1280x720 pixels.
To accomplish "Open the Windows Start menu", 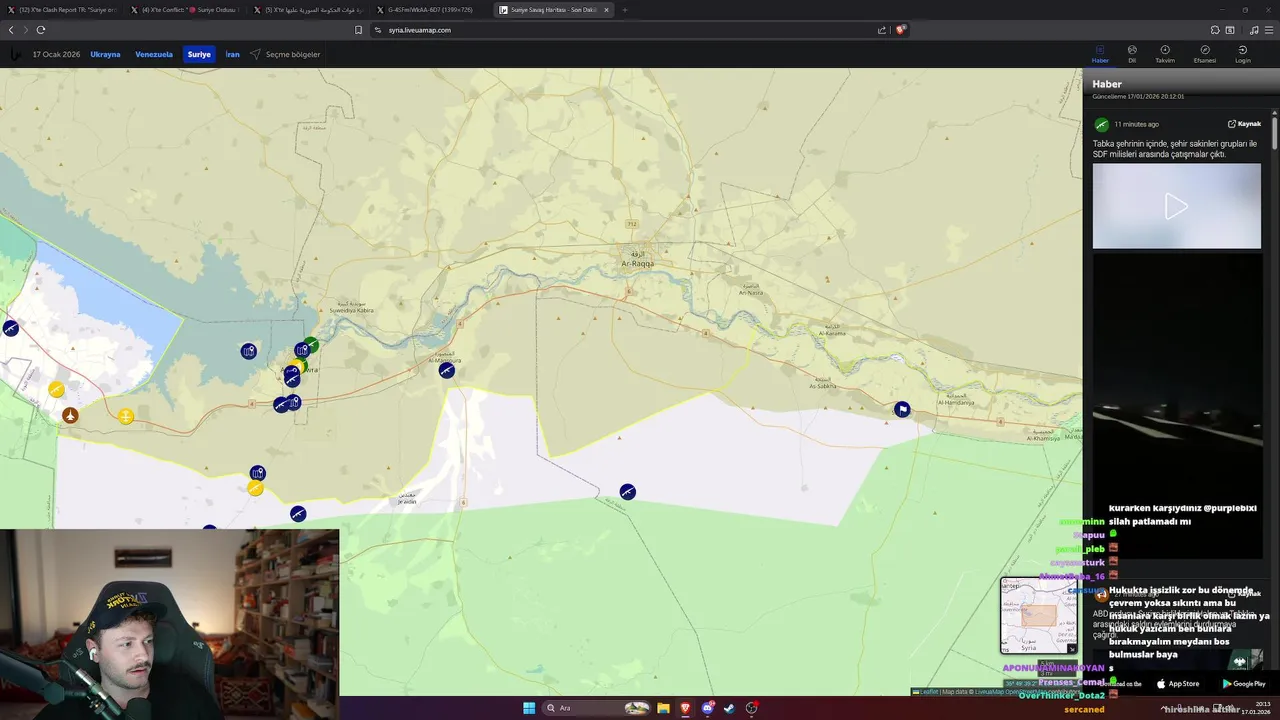I will point(529,708).
